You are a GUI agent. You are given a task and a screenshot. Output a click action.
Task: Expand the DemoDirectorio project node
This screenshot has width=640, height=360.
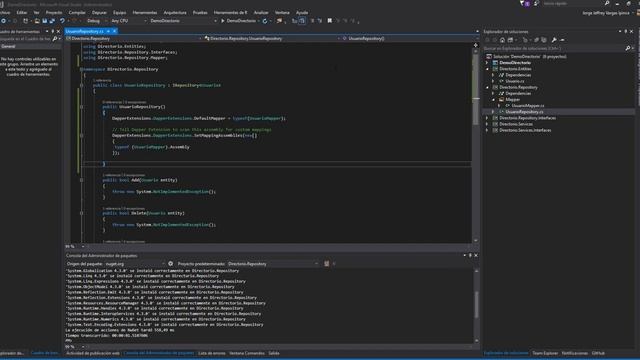pos(487,63)
